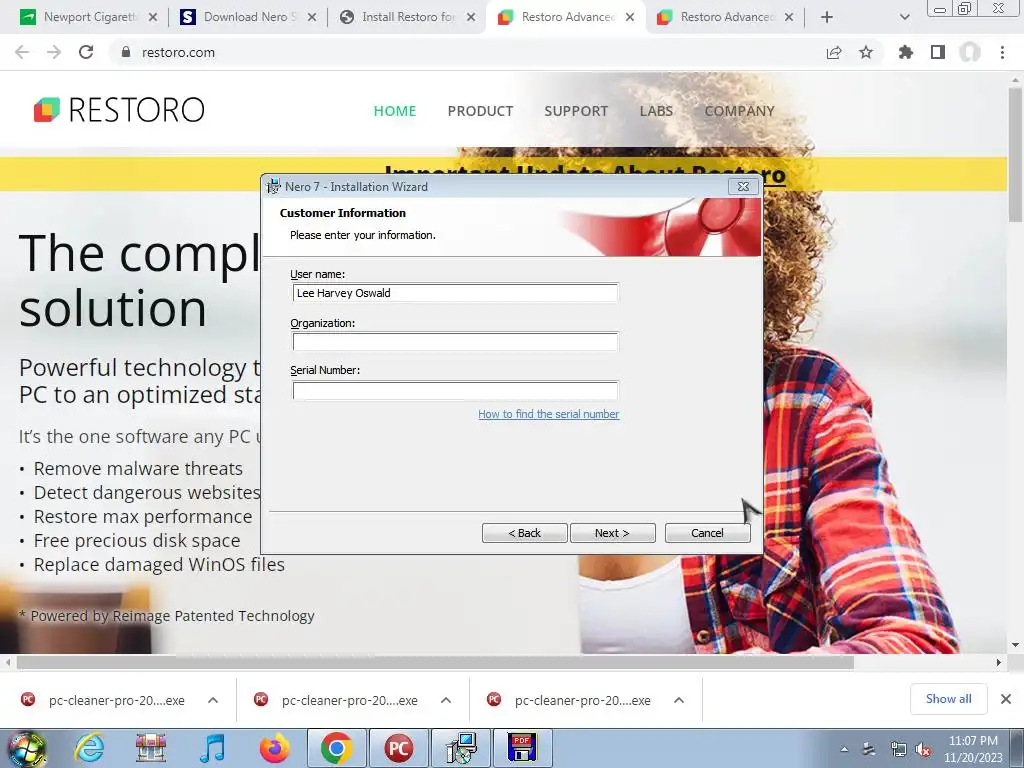Image resolution: width=1024 pixels, height=768 pixels.
Task: Click Show all downloads
Action: tap(948, 699)
